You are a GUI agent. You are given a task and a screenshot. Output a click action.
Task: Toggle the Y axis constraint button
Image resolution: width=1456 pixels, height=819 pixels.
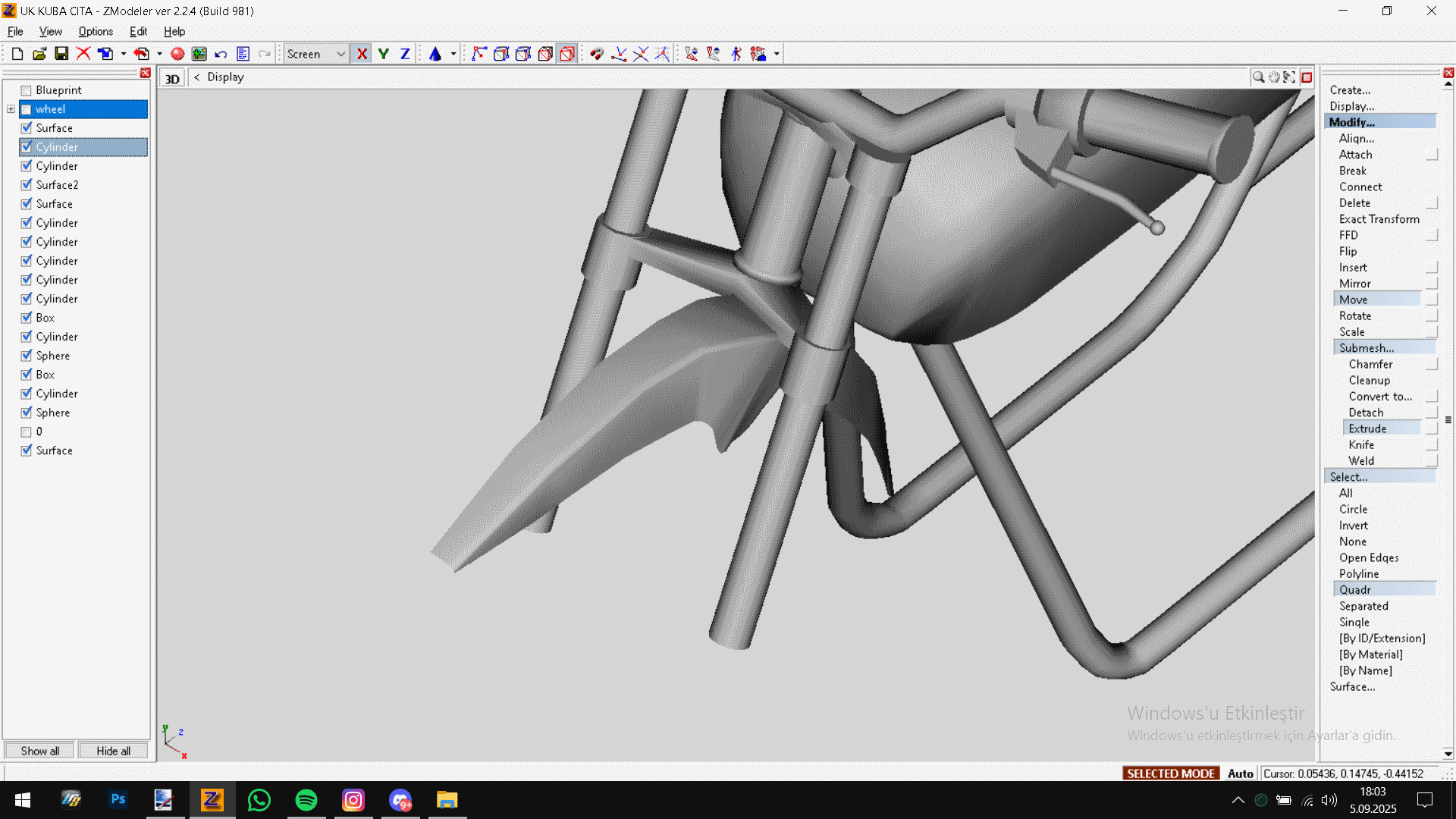(383, 54)
